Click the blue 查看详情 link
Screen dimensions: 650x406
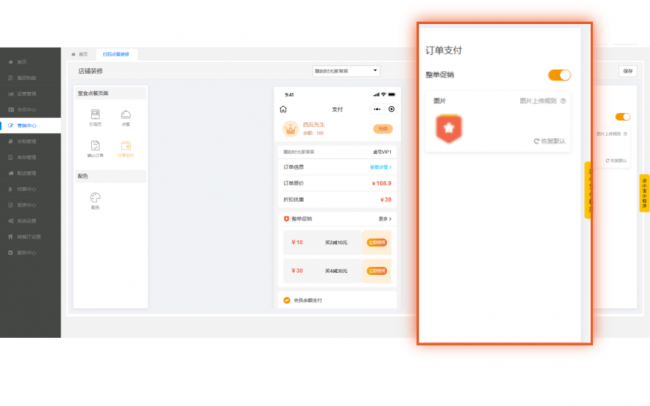[381, 167]
